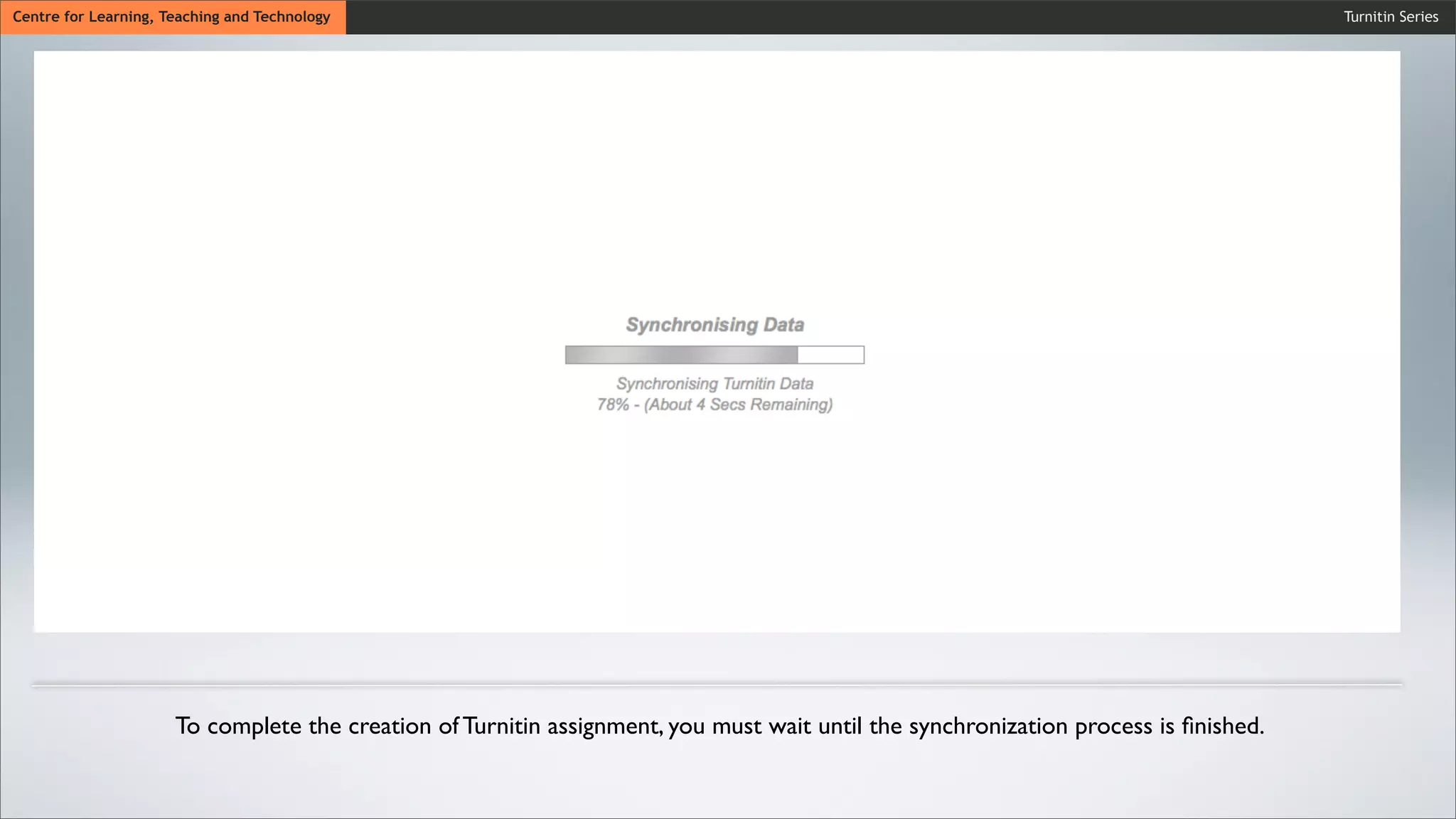Click the word synchronization in the caption
This screenshot has height=819, width=1456.
click(987, 727)
